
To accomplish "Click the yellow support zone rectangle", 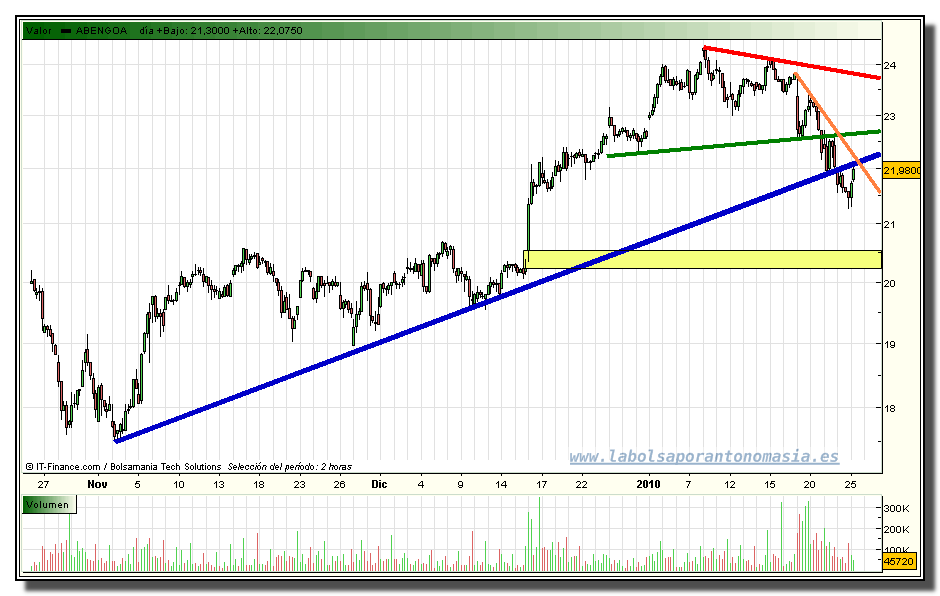I will click(703, 259).
